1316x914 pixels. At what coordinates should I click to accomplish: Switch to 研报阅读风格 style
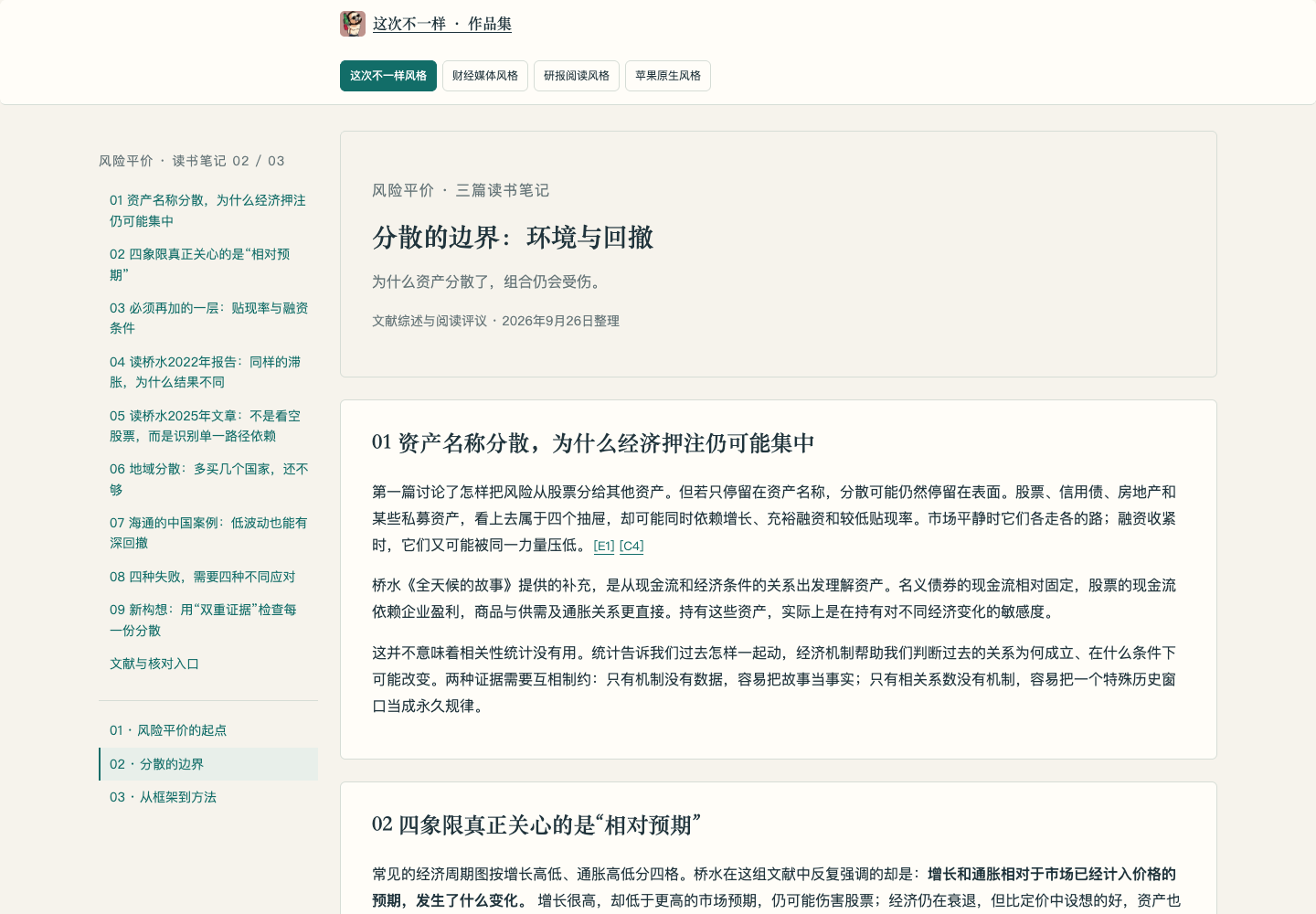pos(577,76)
